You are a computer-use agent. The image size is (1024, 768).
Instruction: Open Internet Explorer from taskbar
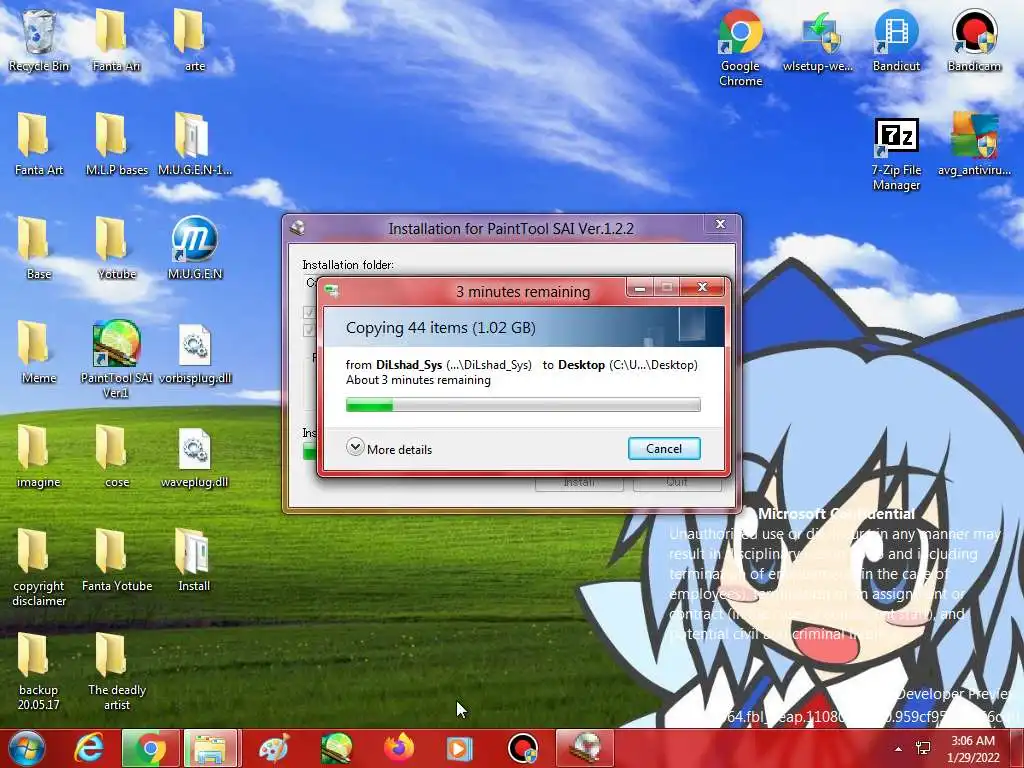[89, 748]
